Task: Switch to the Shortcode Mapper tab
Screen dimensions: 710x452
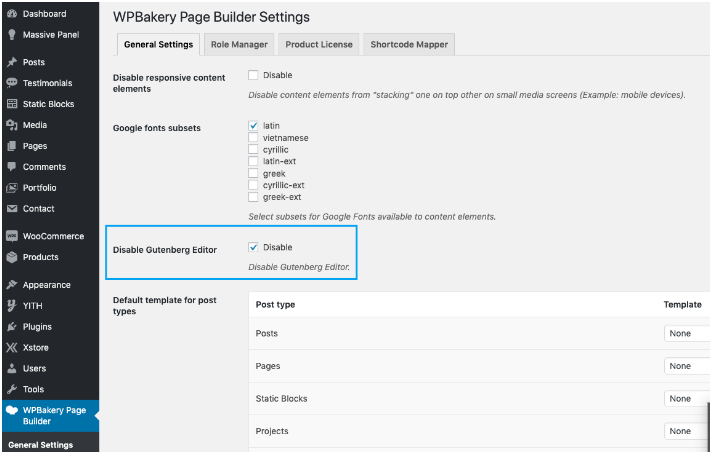Action: pyautogui.click(x=409, y=44)
